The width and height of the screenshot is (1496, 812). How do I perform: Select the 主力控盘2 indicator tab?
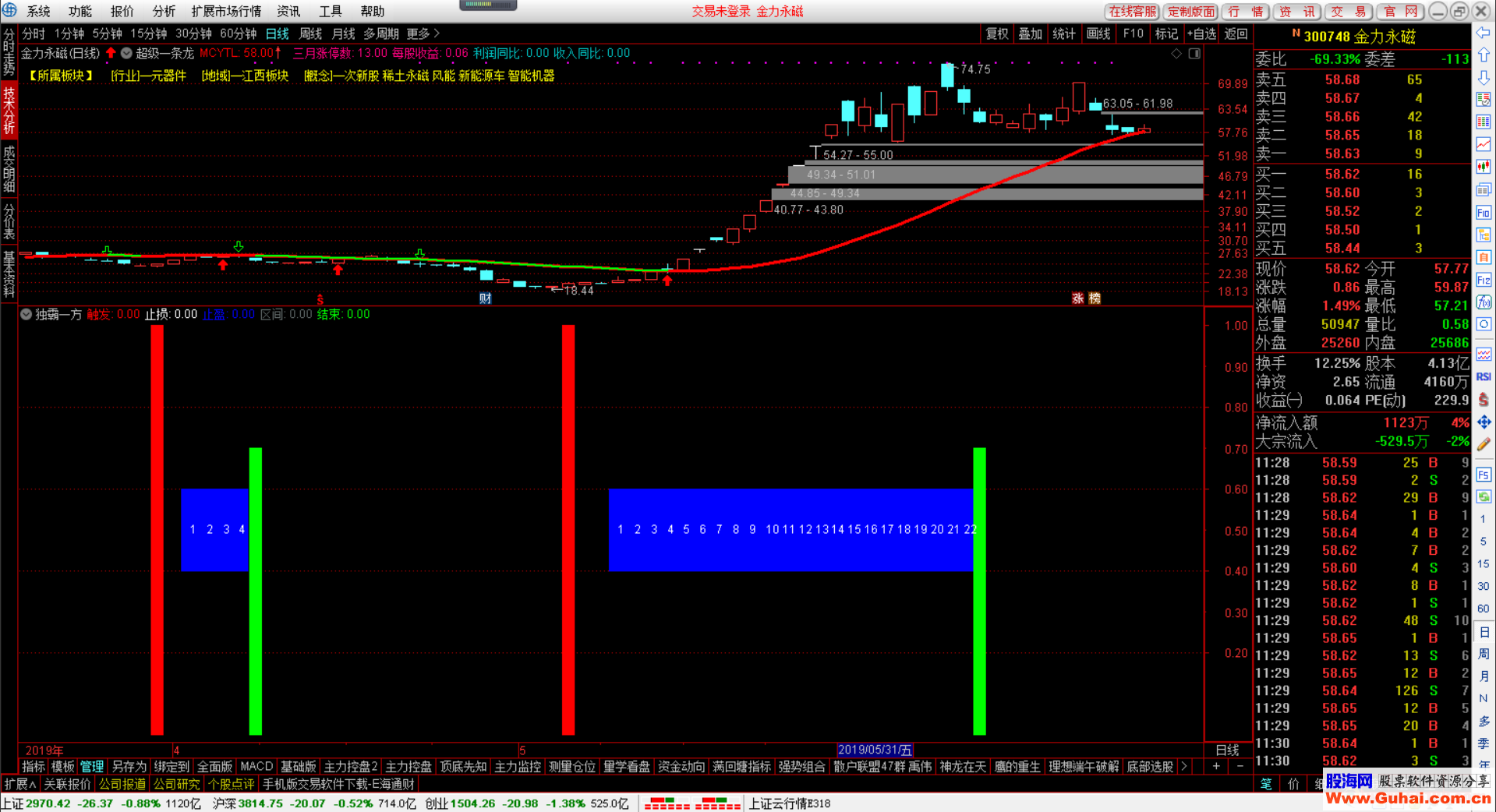(350, 767)
